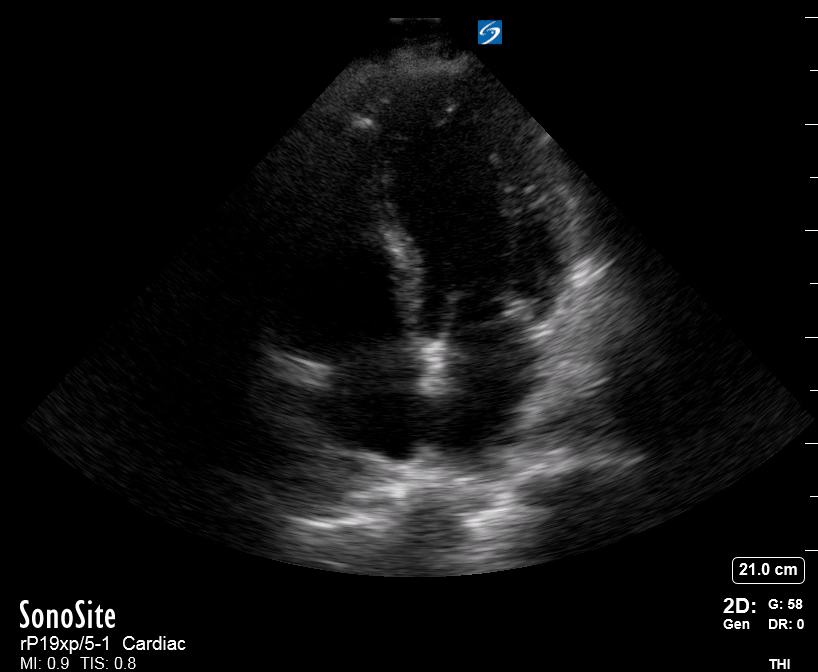
Task: Click the Gen optimization setting label
Action: point(736,624)
